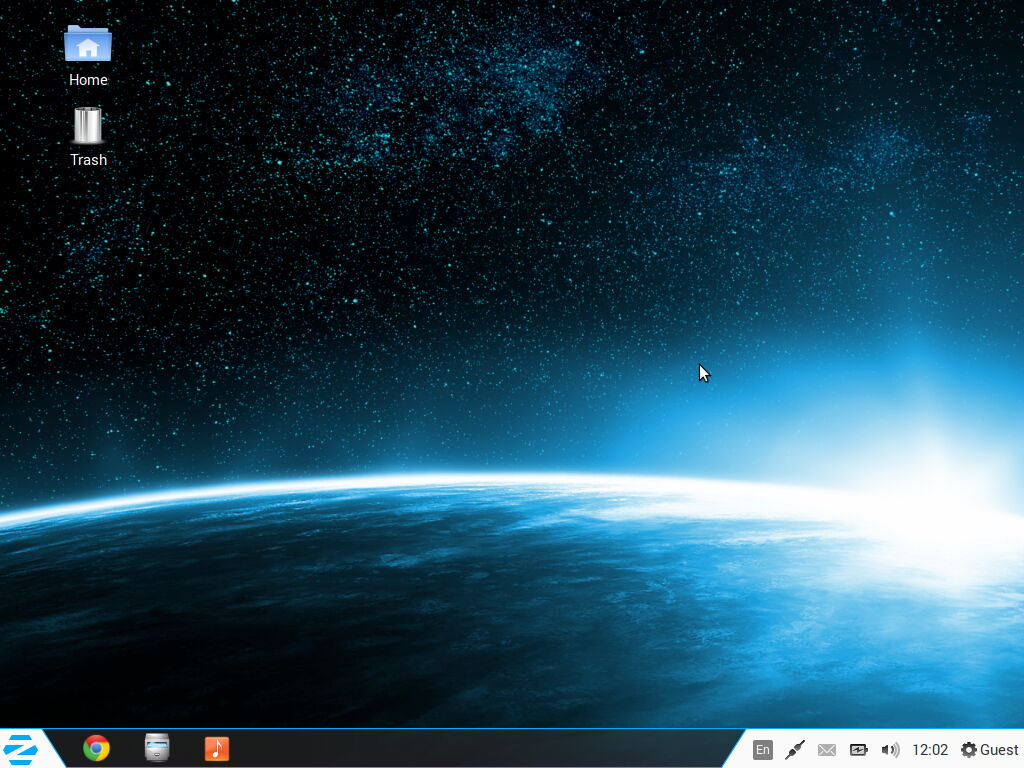Open the mail envelope messaging indicator
1024x768 pixels.
pyautogui.click(x=827, y=750)
